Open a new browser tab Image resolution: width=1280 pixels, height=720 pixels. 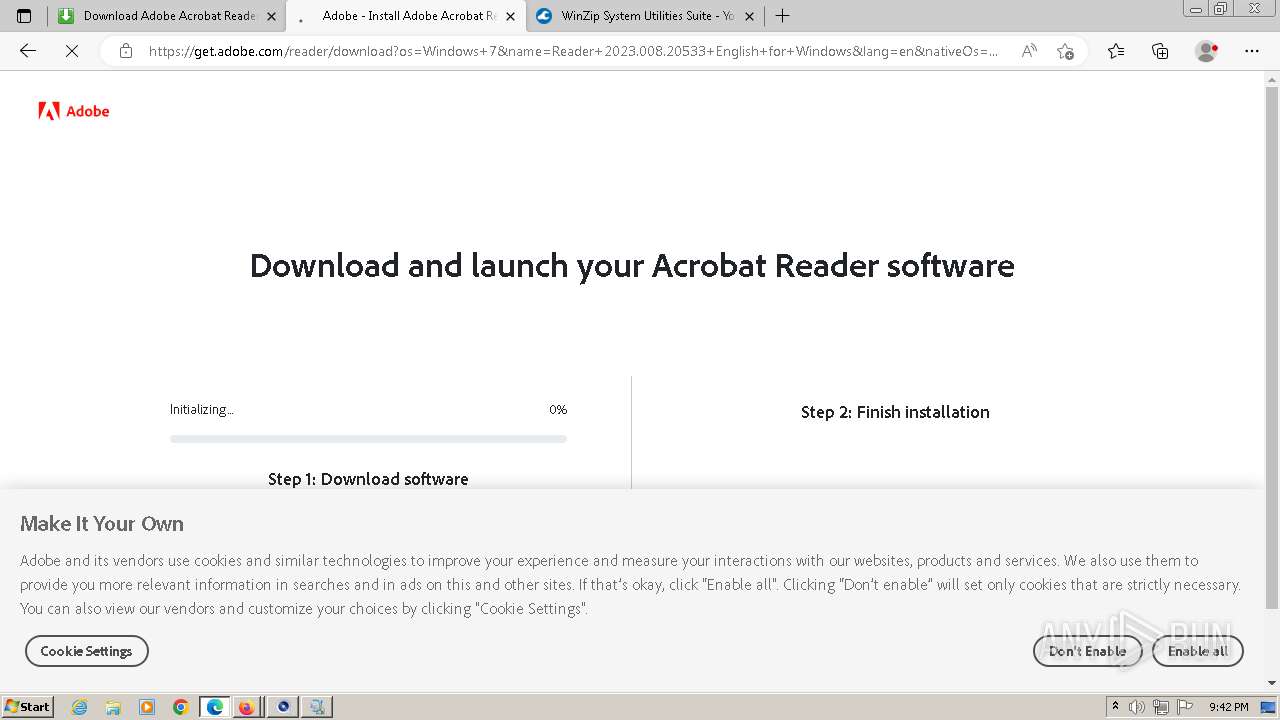pyautogui.click(x=782, y=16)
